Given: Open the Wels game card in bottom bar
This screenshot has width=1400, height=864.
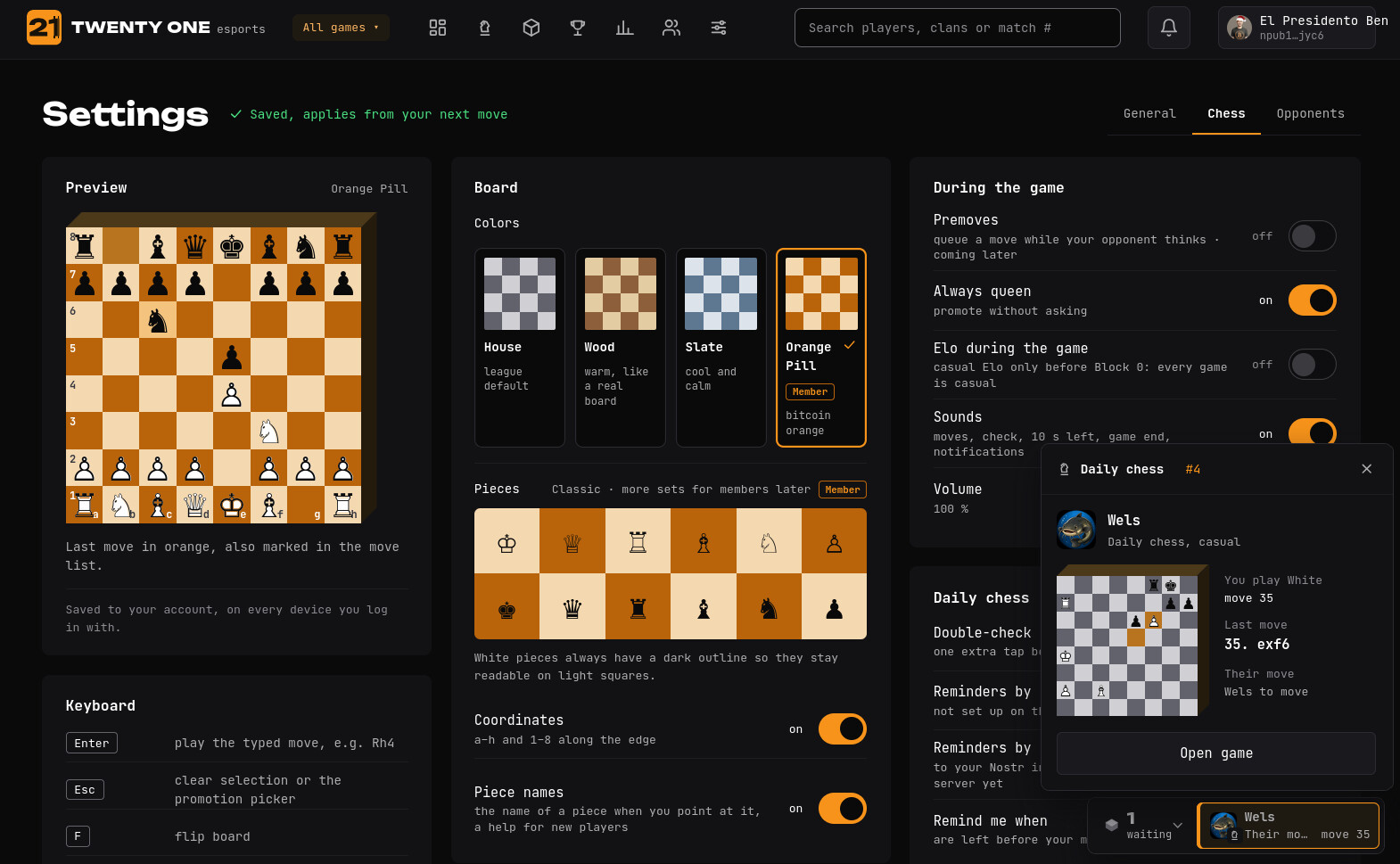Looking at the screenshot, I should (1289, 826).
